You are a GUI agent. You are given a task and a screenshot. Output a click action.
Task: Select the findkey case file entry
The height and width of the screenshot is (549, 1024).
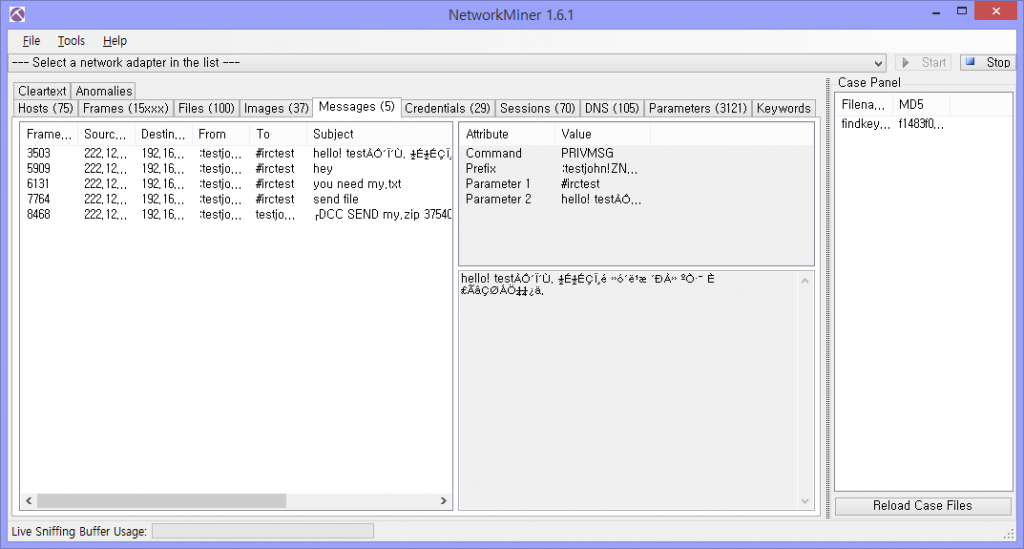(x=865, y=124)
